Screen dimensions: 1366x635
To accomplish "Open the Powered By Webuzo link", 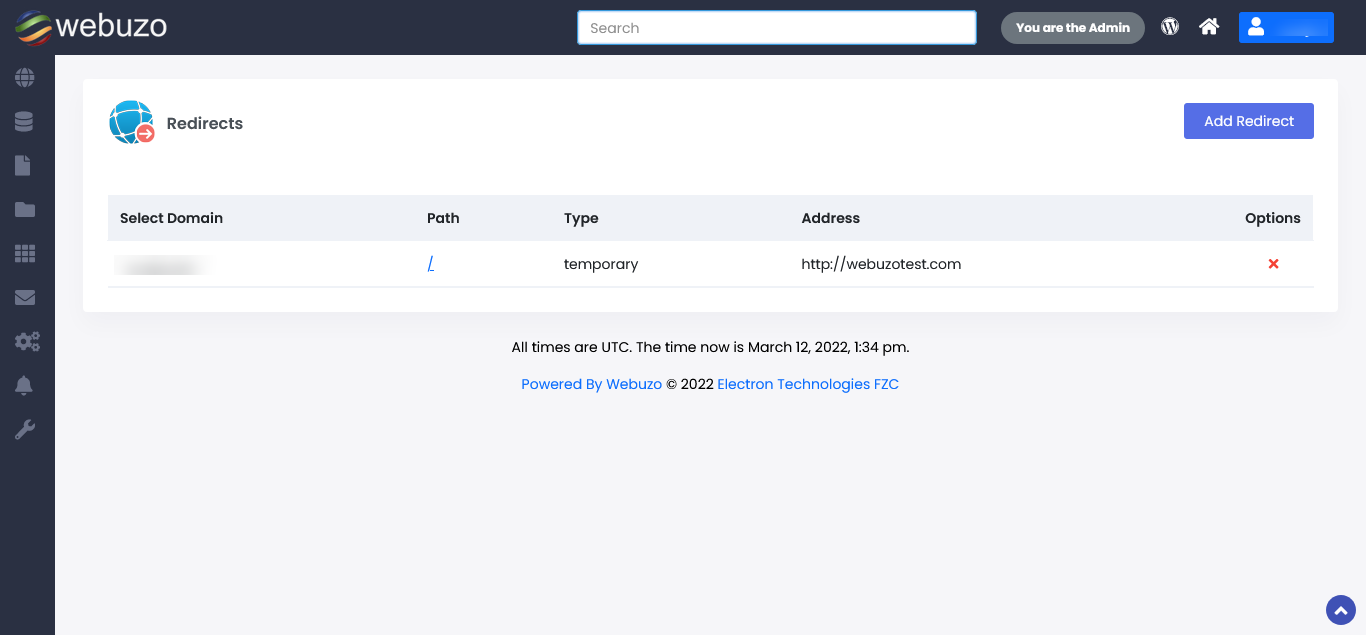I will [x=591, y=384].
